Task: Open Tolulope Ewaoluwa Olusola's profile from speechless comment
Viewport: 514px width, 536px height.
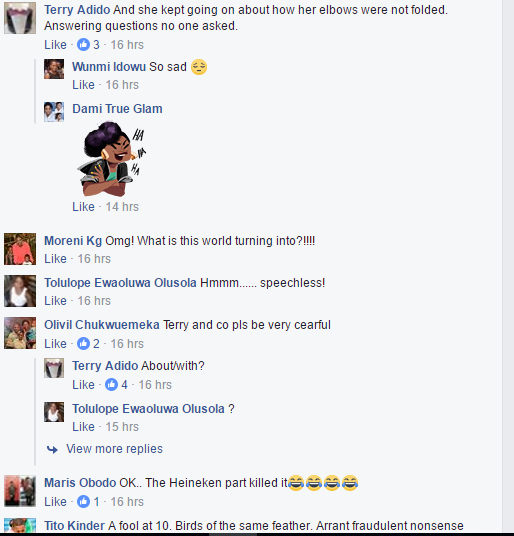Action: 120,283
